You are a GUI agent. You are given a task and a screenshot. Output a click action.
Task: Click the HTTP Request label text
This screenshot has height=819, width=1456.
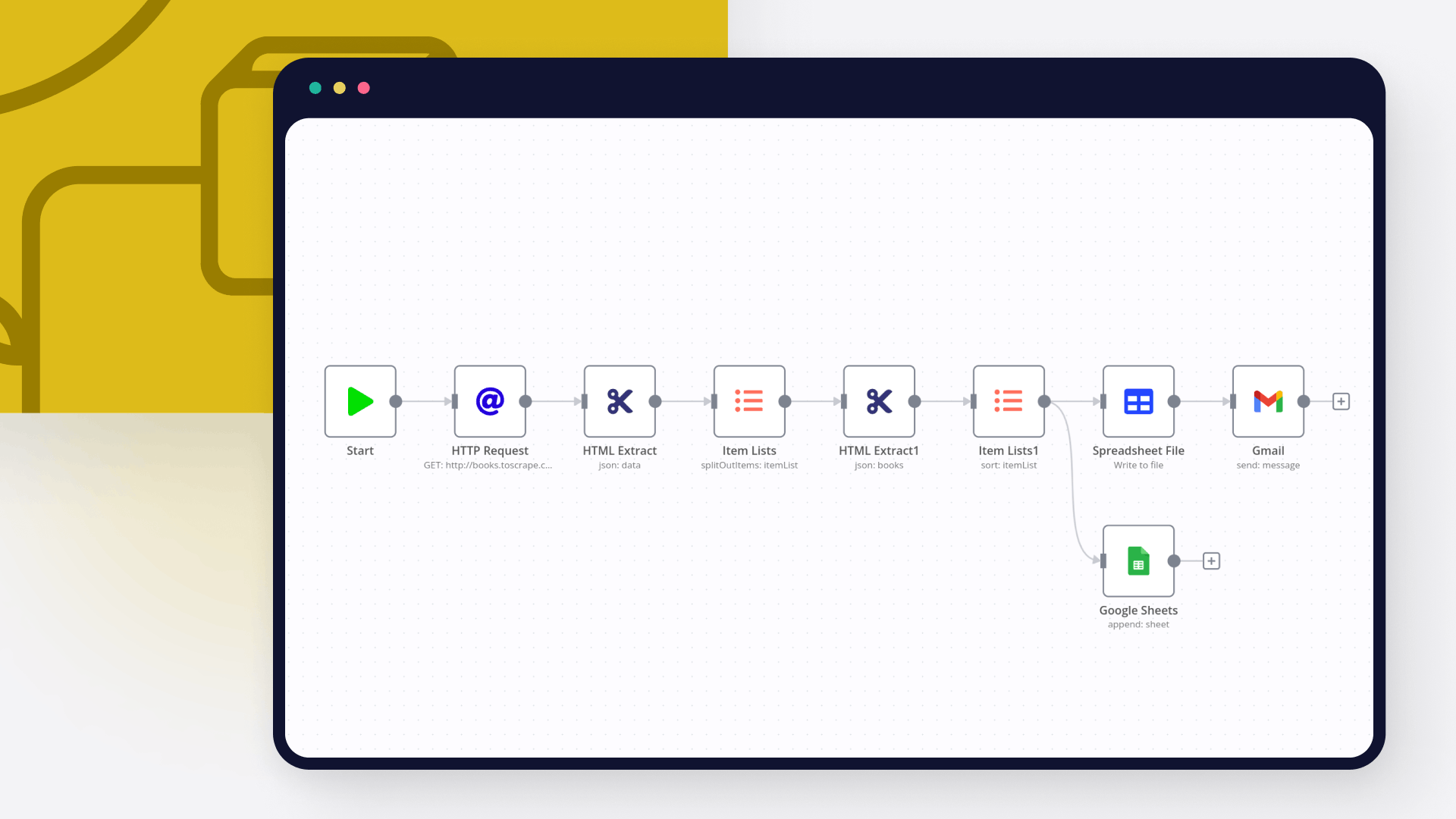(490, 450)
